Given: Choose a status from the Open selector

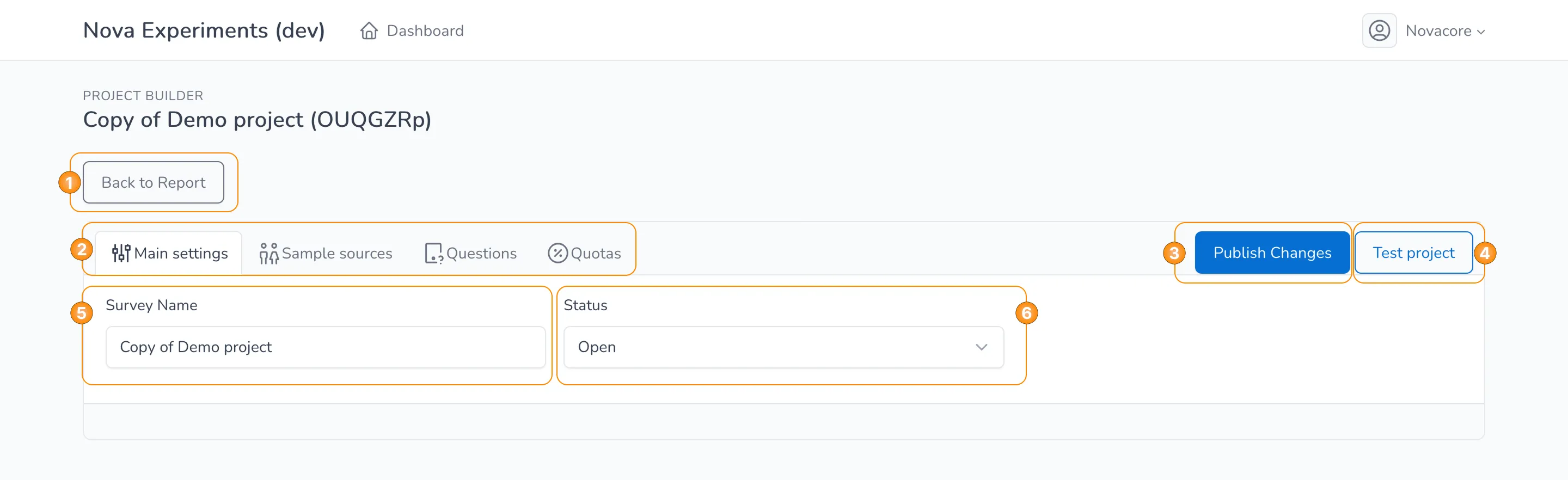Looking at the screenshot, I should [x=783, y=347].
